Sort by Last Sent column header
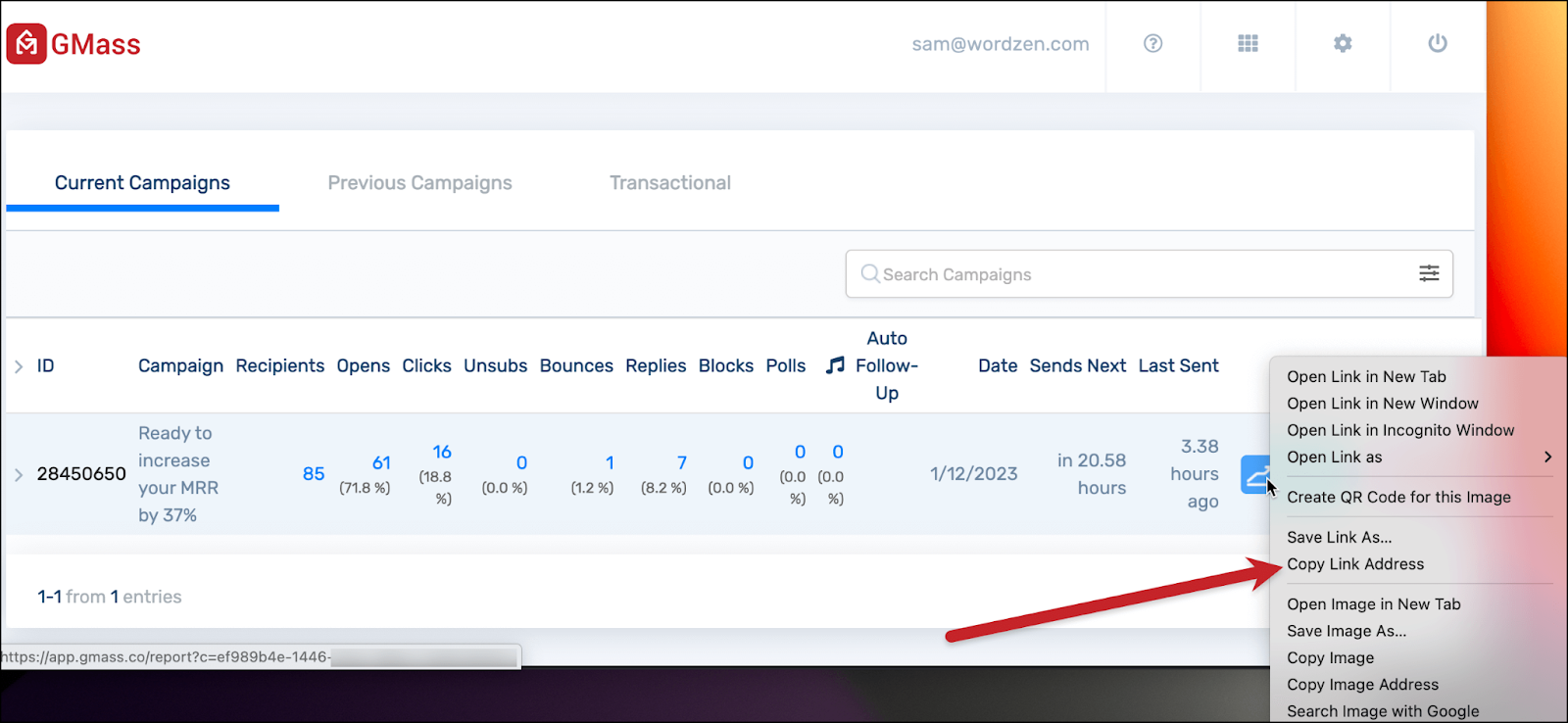Viewport: 1568px width, 723px height. [x=1179, y=365]
